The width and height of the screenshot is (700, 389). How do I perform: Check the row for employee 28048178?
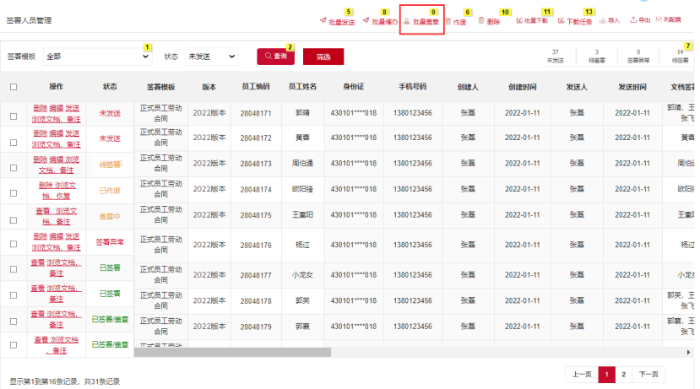(x=13, y=295)
